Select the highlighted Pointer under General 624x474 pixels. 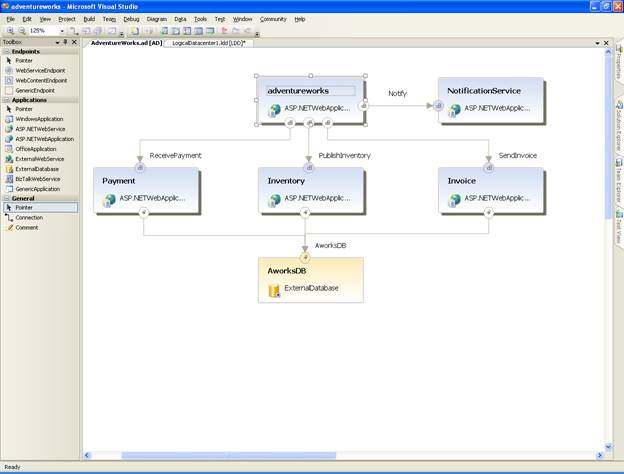(x=40, y=207)
